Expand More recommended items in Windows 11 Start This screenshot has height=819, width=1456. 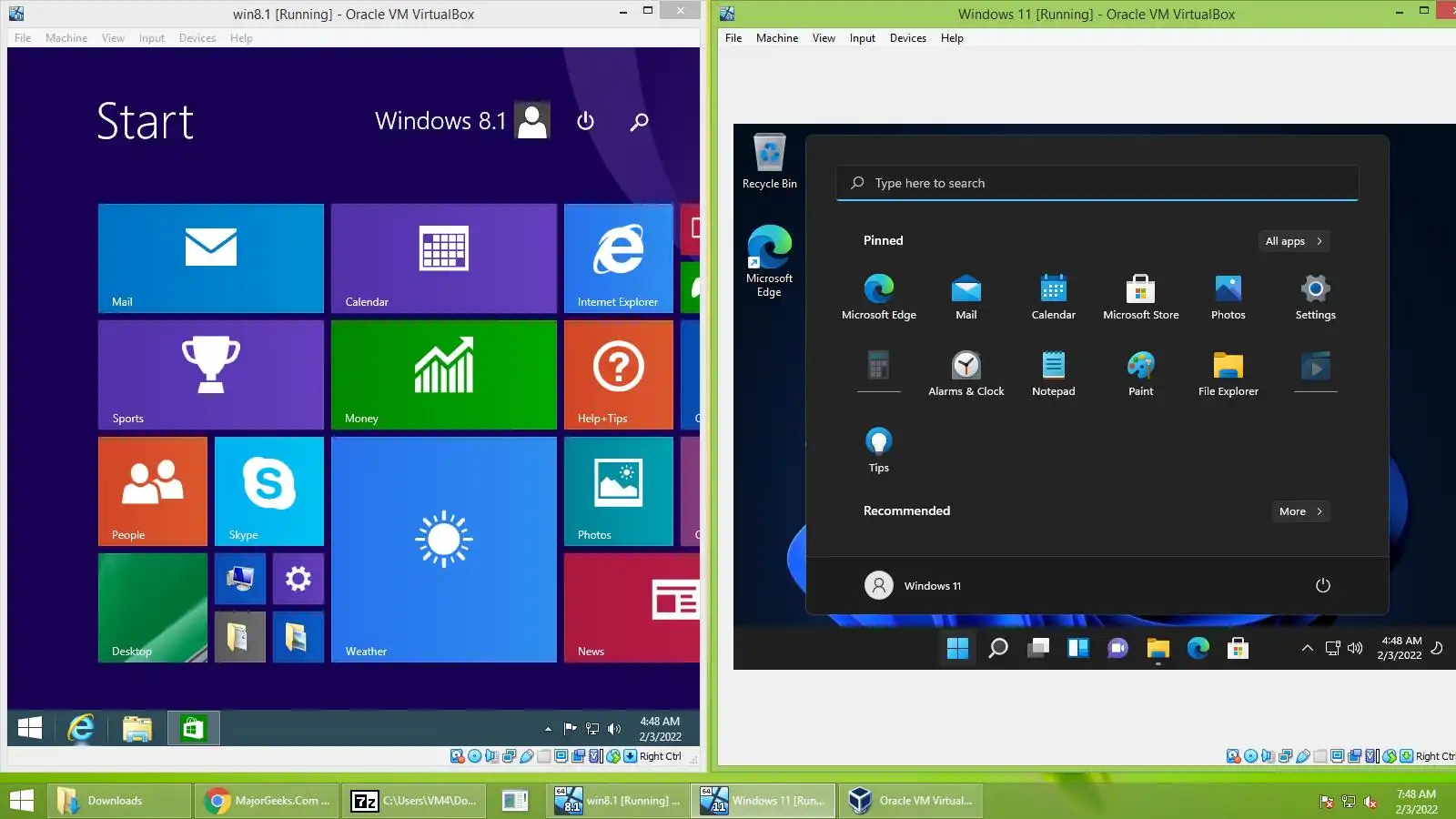tap(1300, 511)
